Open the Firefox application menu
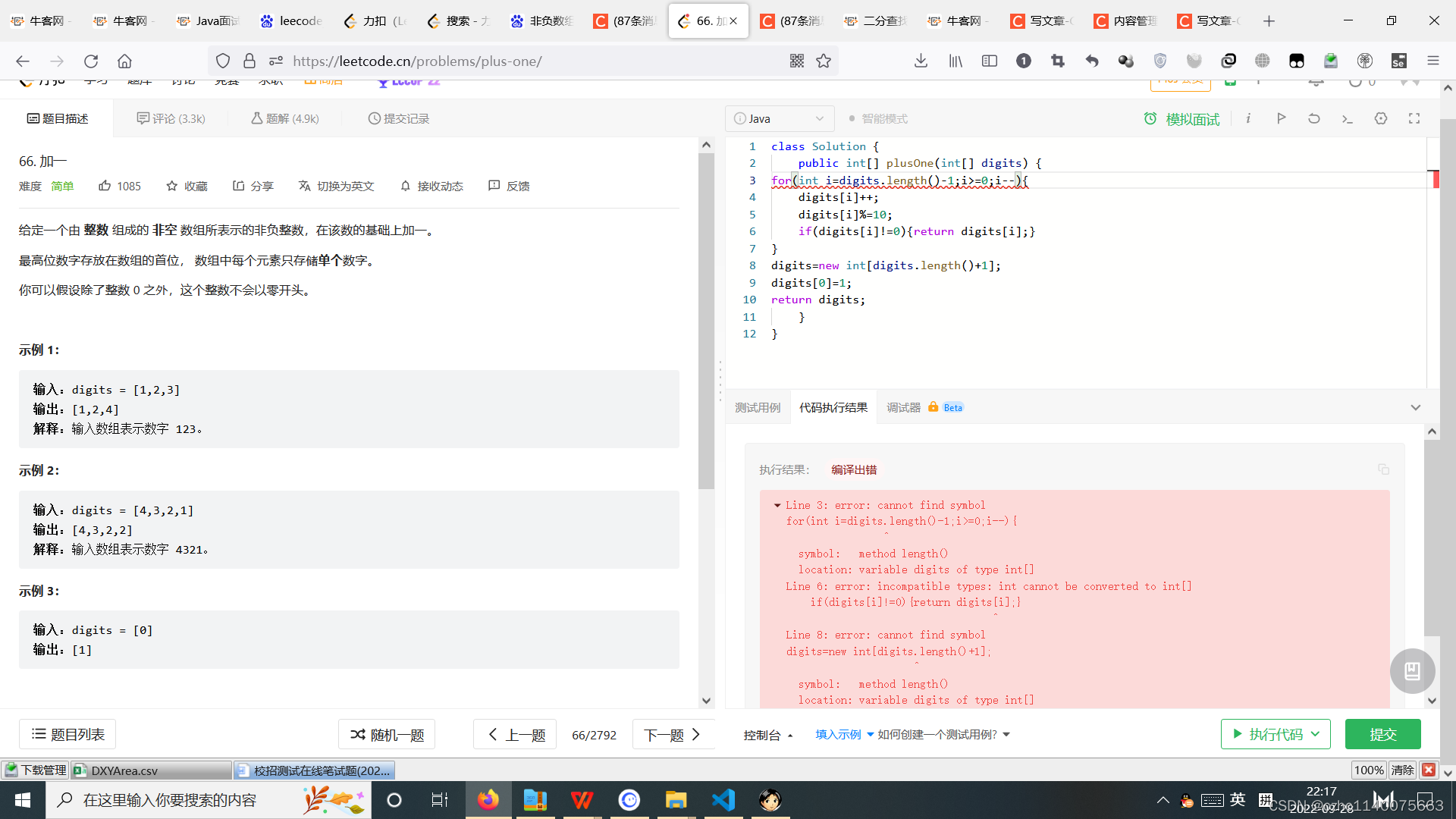 point(1432,61)
